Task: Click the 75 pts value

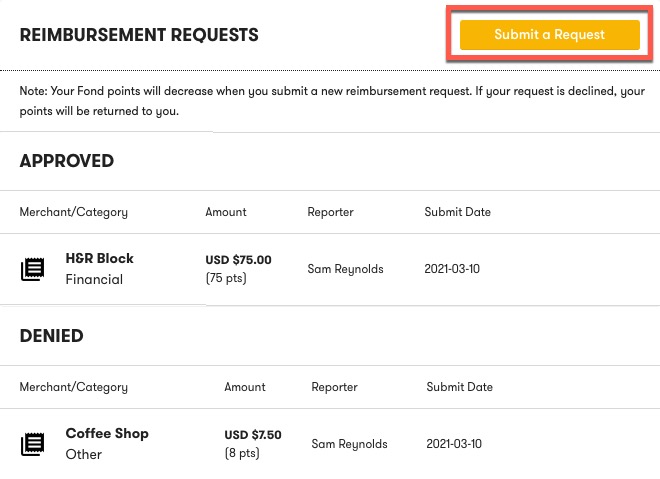Action: point(226,278)
